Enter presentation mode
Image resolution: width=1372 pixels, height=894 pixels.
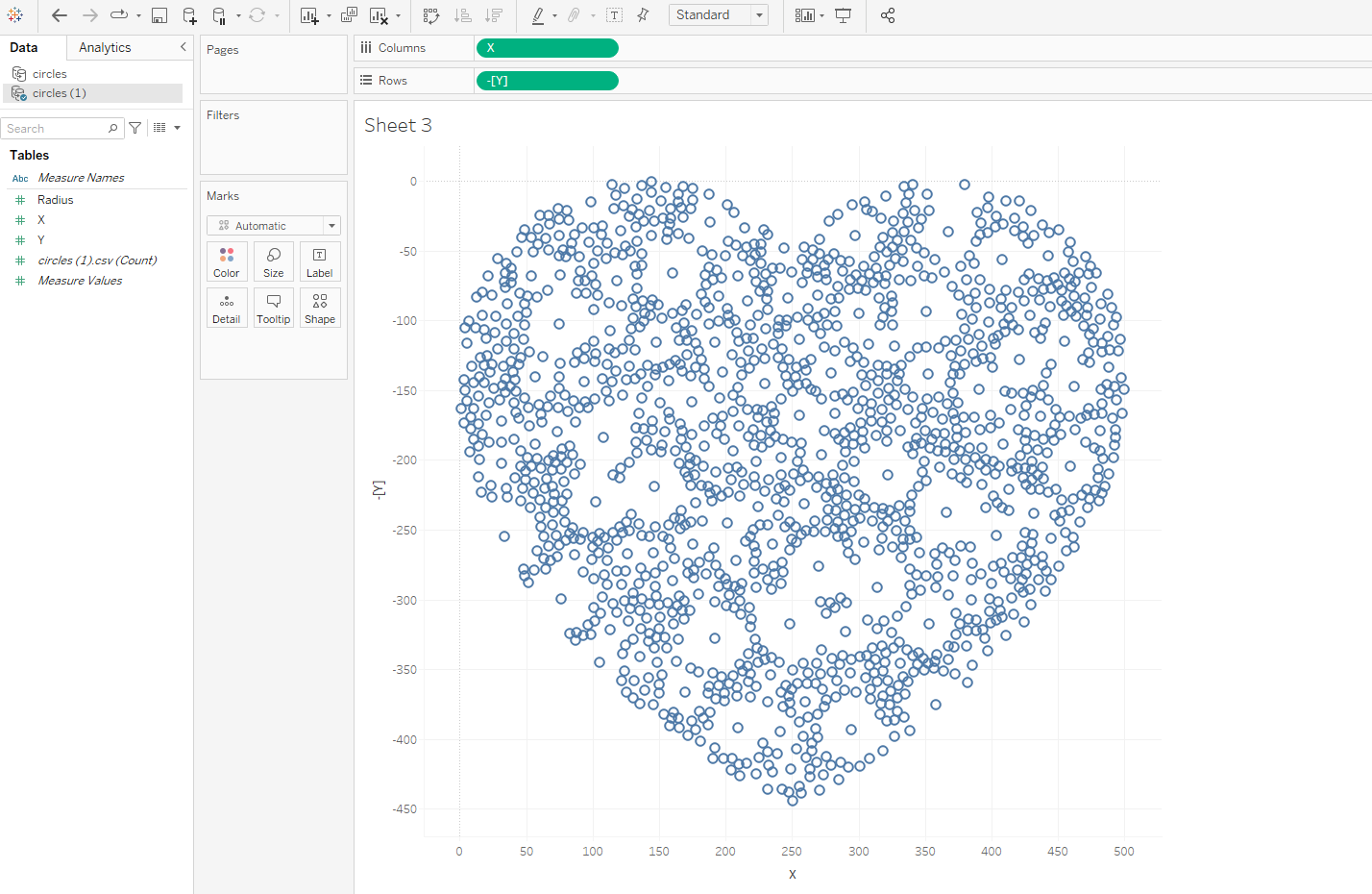844,15
